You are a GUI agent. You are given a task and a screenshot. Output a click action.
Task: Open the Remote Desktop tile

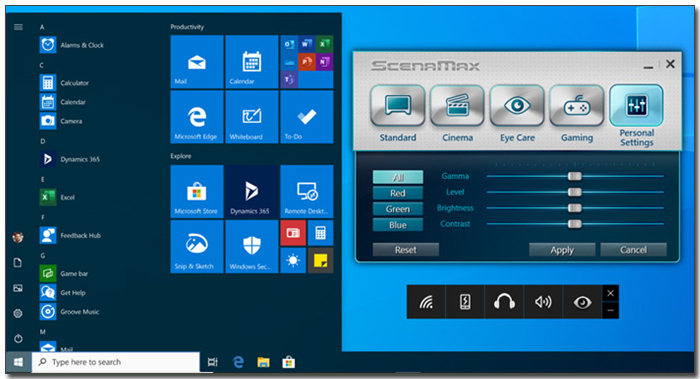point(307,191)
